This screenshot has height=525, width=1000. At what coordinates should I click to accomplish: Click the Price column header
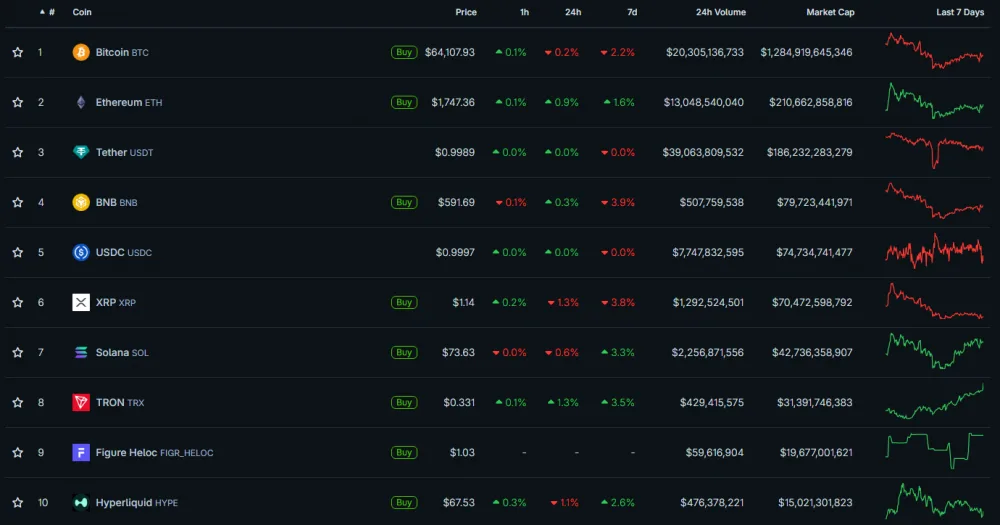pos(466,12)
